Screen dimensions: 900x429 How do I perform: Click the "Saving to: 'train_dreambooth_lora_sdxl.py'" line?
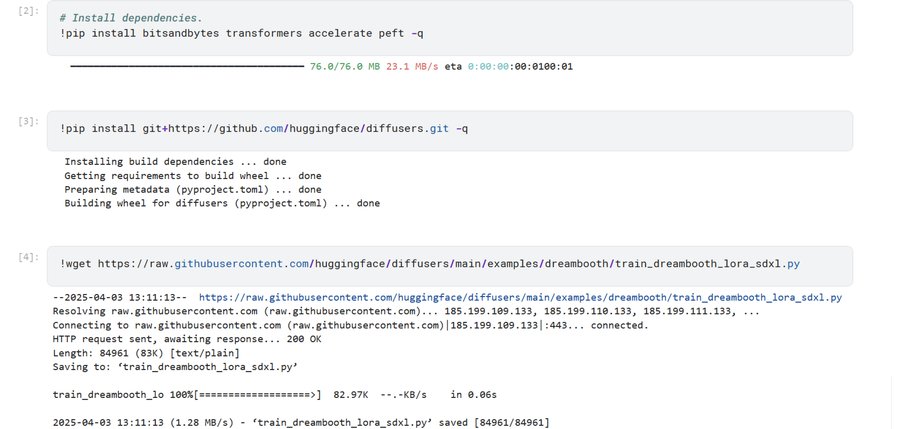coord(175,366)
